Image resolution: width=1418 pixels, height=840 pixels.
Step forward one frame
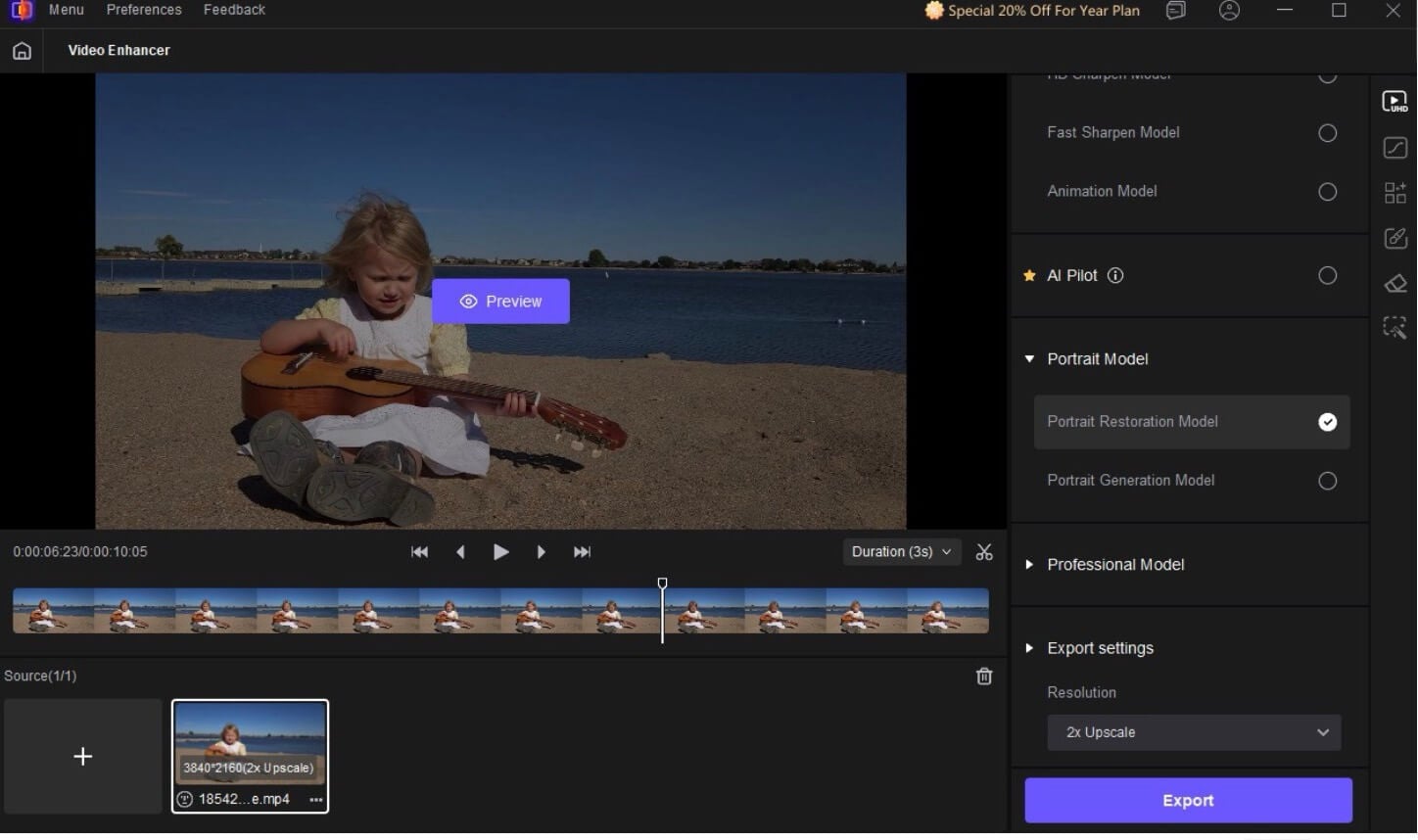coord(541,552)
